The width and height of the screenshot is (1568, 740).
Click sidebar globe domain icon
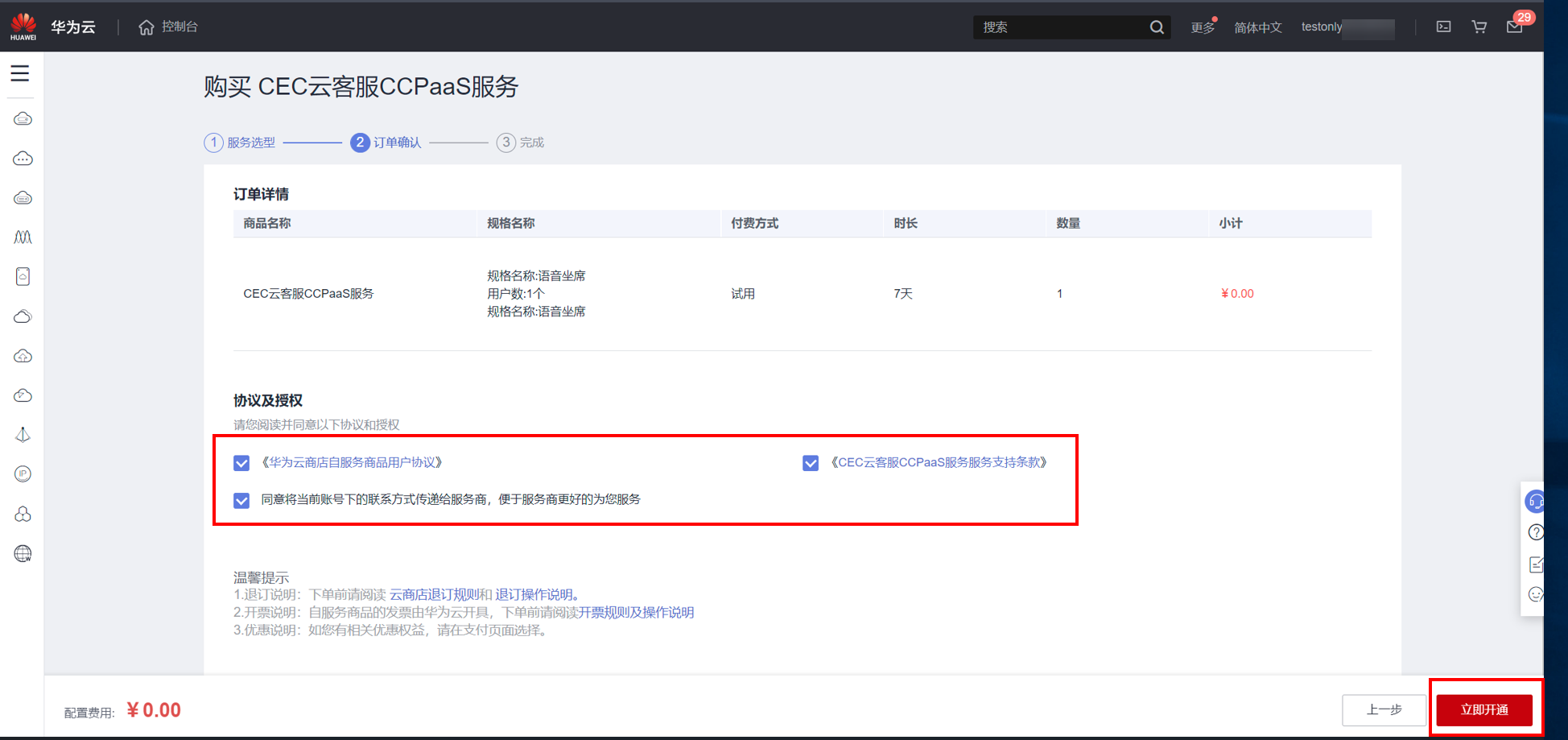(x=23, y=553)
